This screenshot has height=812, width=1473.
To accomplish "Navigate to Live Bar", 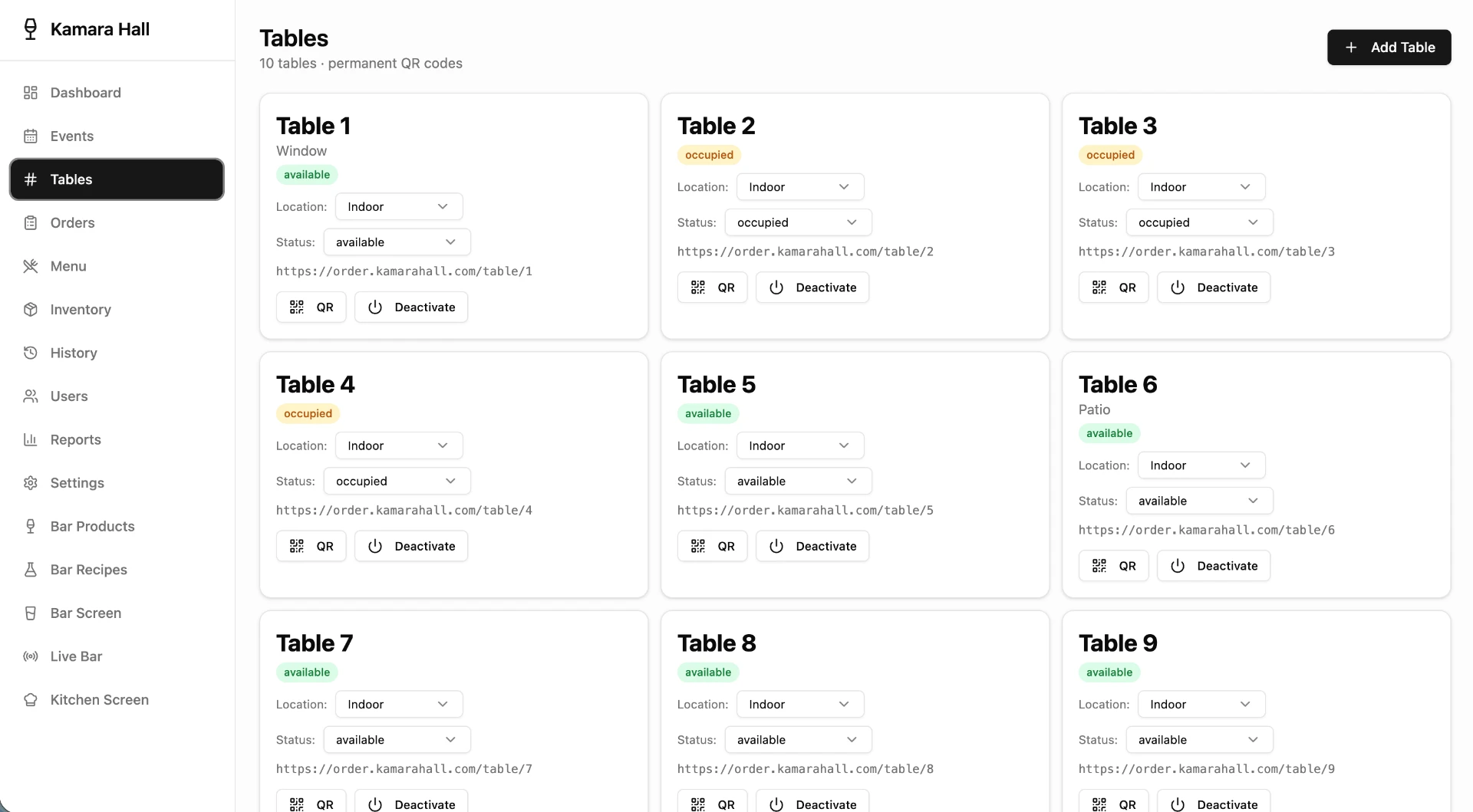I will click(x=117, y=656).
